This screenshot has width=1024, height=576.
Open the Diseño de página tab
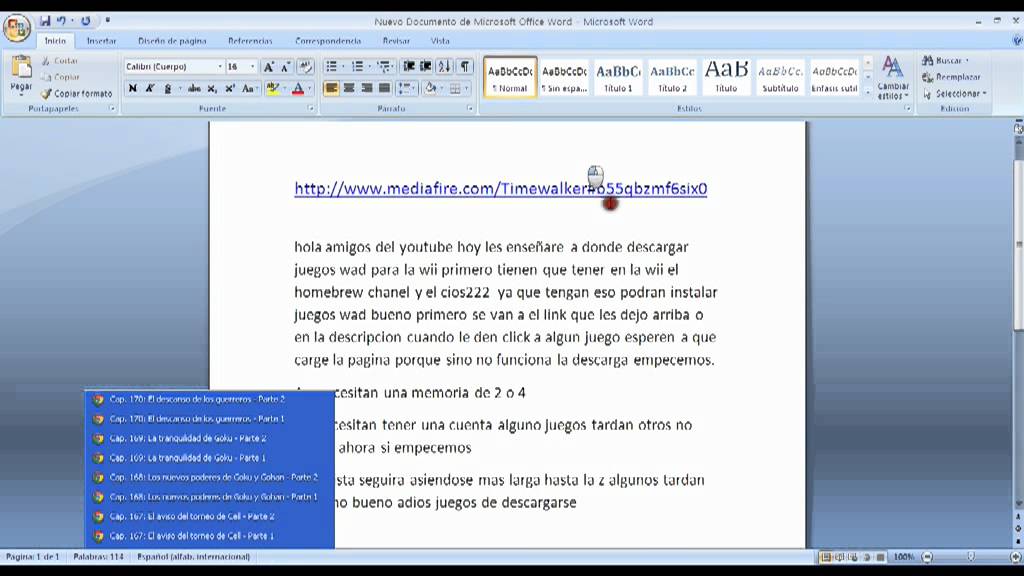172,40
